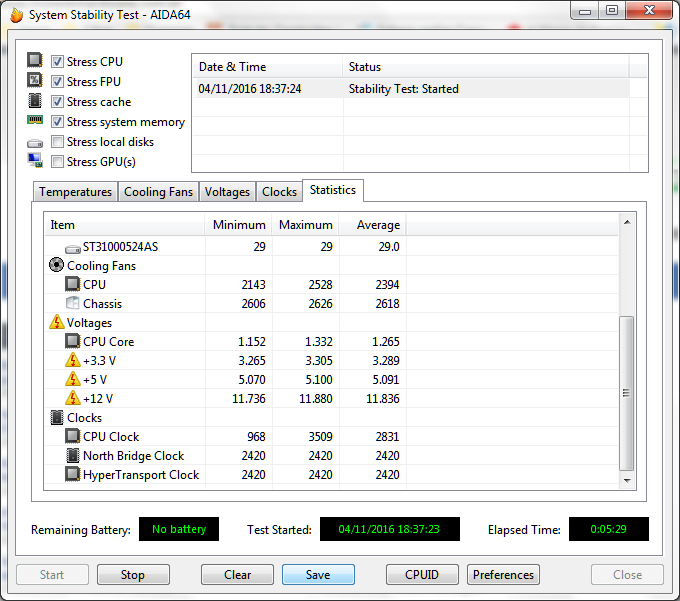Uncheck the Stress FPU checkbox
This screenshot has width=680, height=601.
(x=57, y=82)
